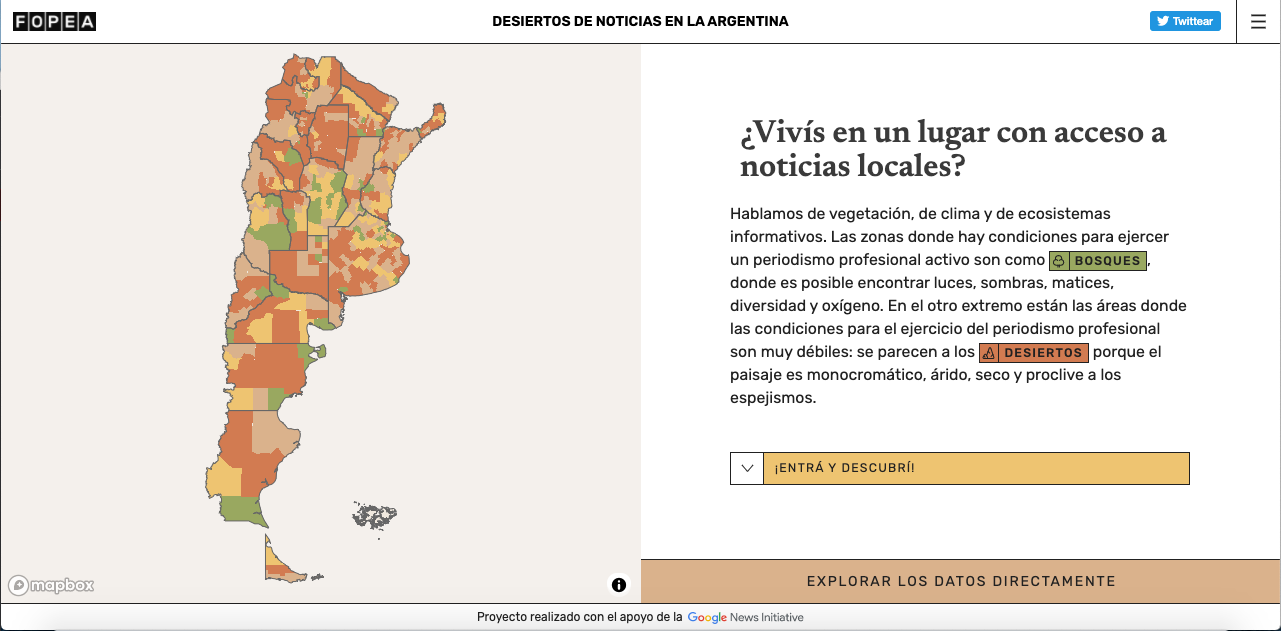Viewport: 1281px width, 631px height.
Task: Follow the Google News Initiative link
Action: (745, 617)
